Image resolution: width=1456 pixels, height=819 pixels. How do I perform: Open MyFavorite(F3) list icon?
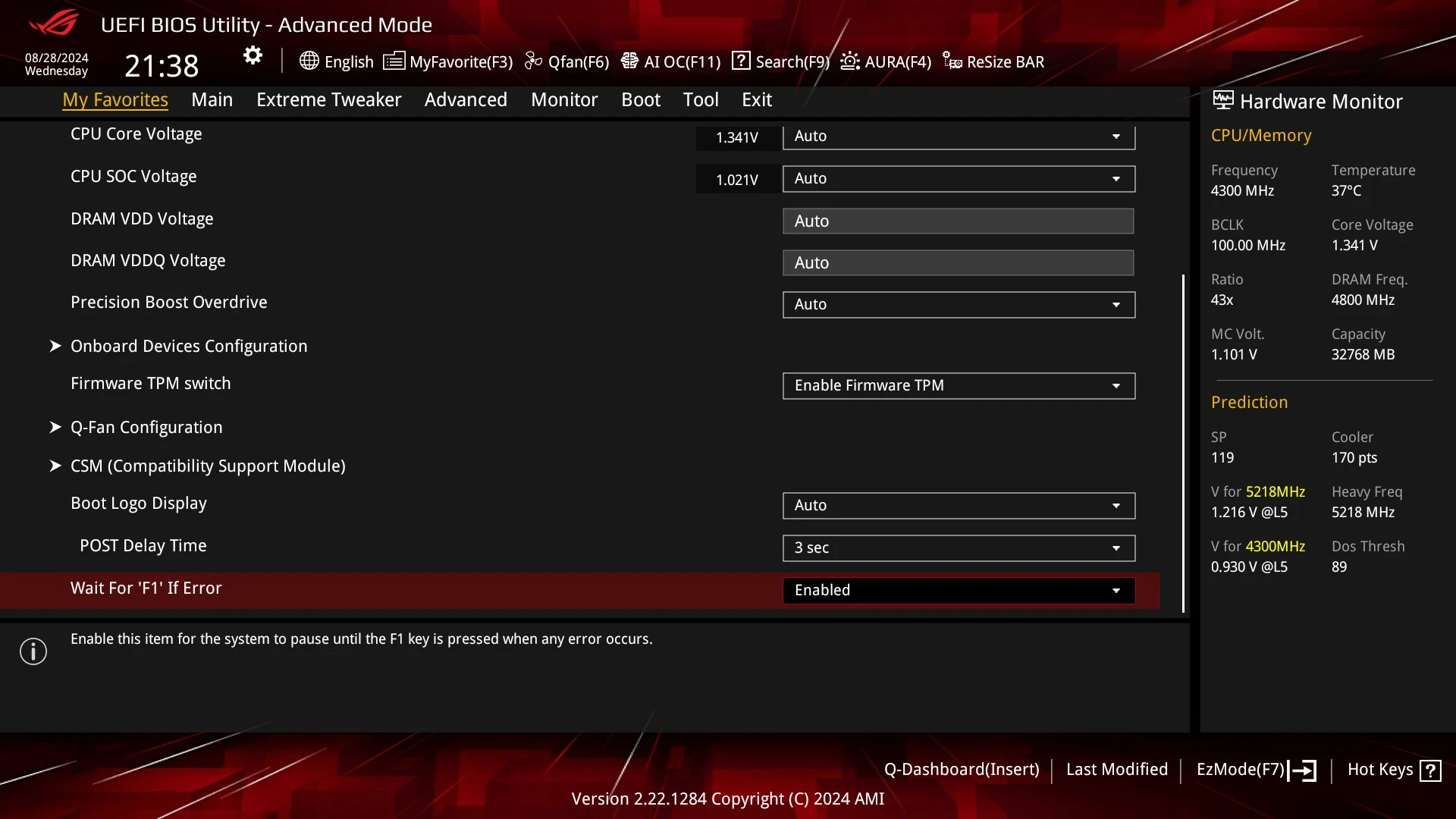[394, 61]
